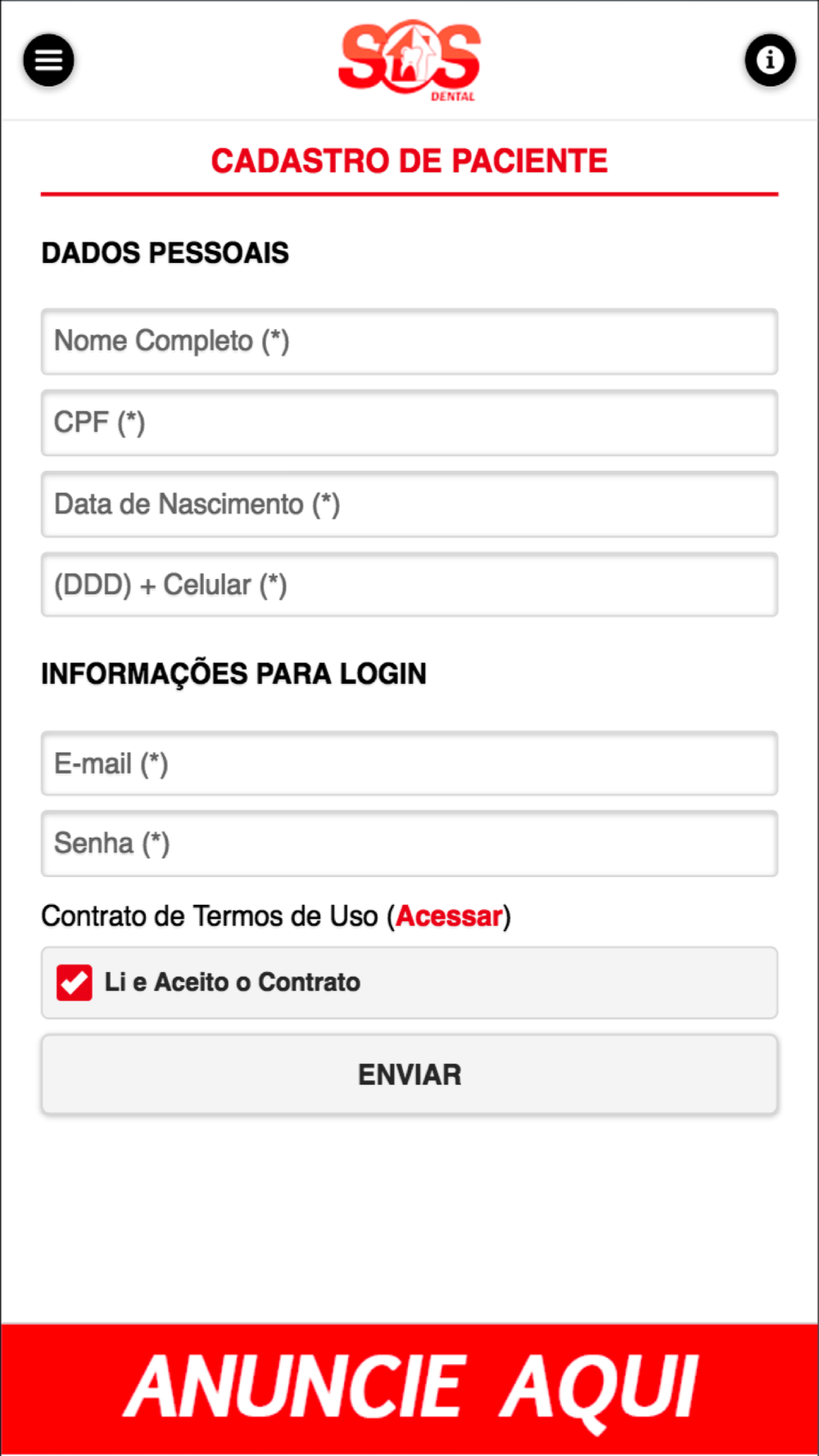819x1456 pixels.
Task: Click the Informações para Login section title
Action: 234,674
